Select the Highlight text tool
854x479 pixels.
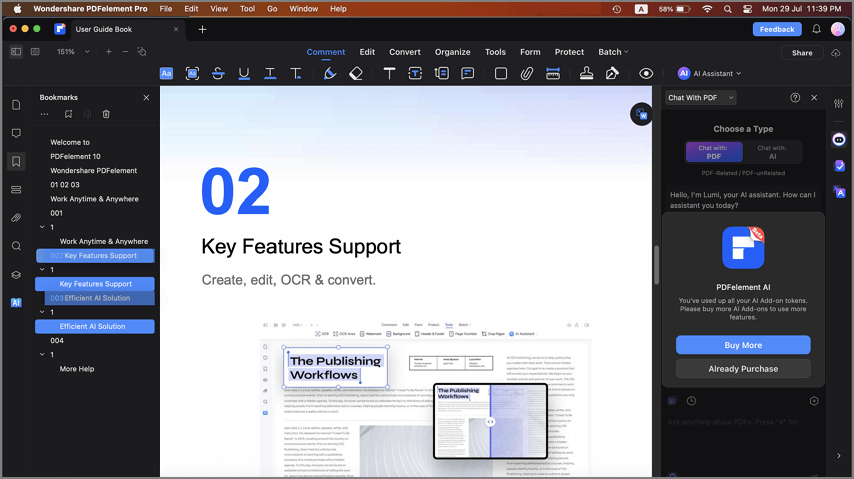(x=166, y=74)
